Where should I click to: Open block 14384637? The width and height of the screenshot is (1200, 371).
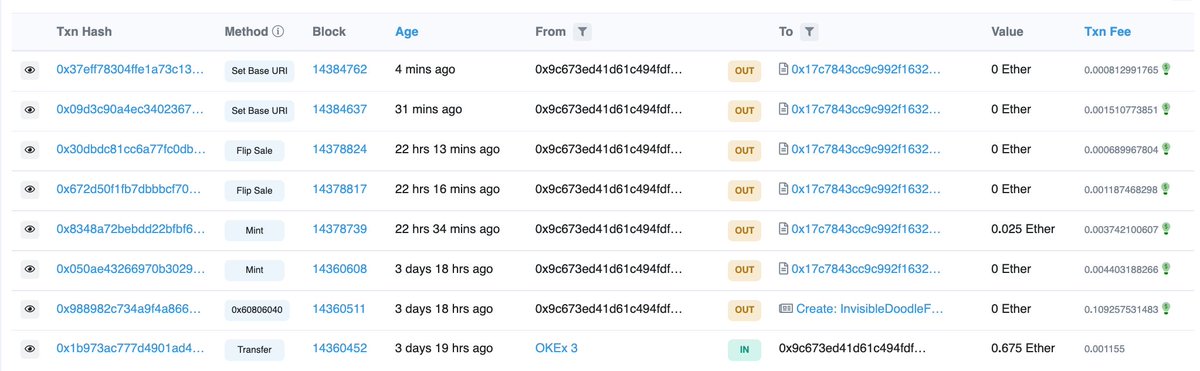coord(340,110)
